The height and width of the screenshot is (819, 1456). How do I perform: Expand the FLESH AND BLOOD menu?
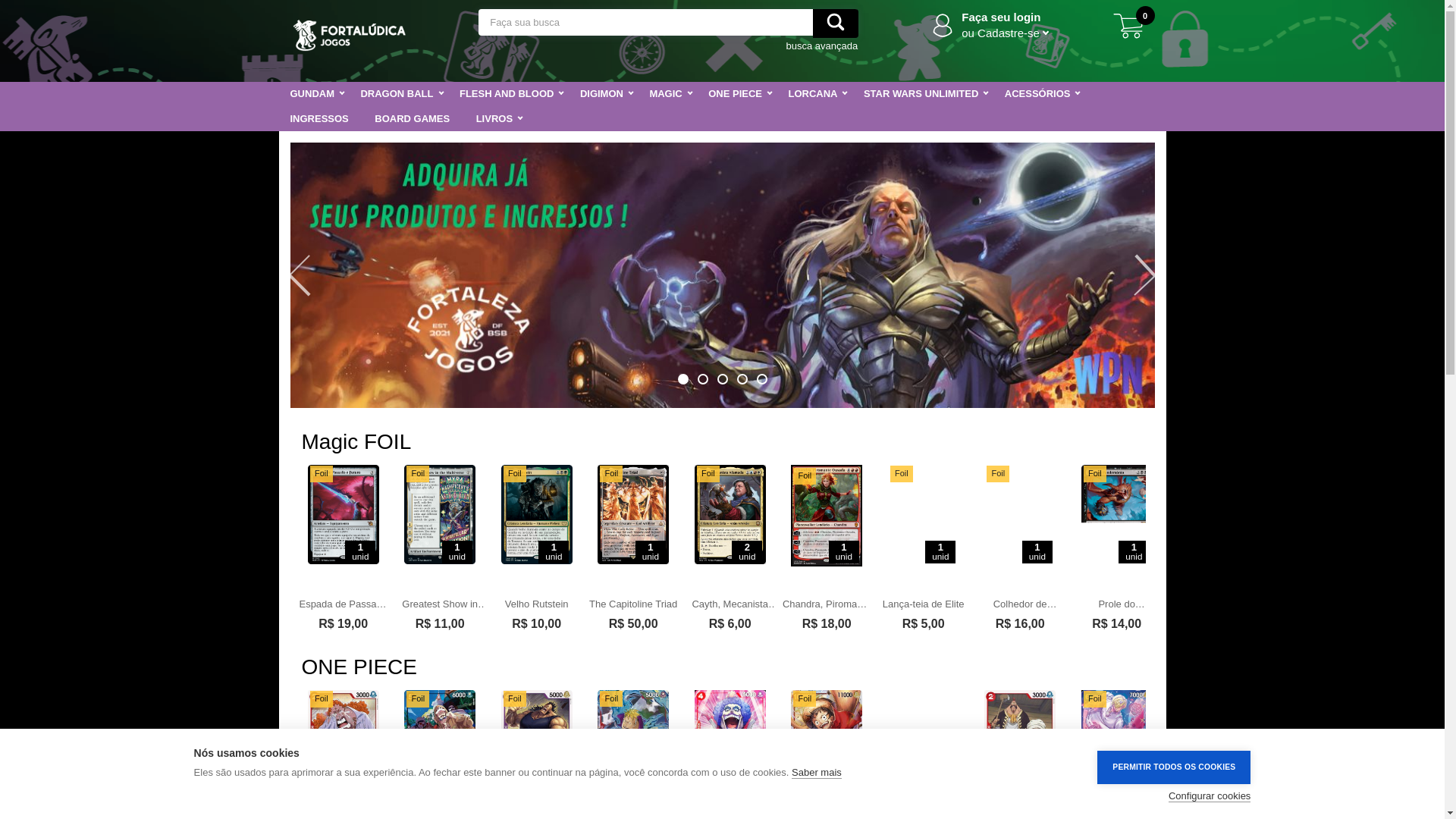511,94
